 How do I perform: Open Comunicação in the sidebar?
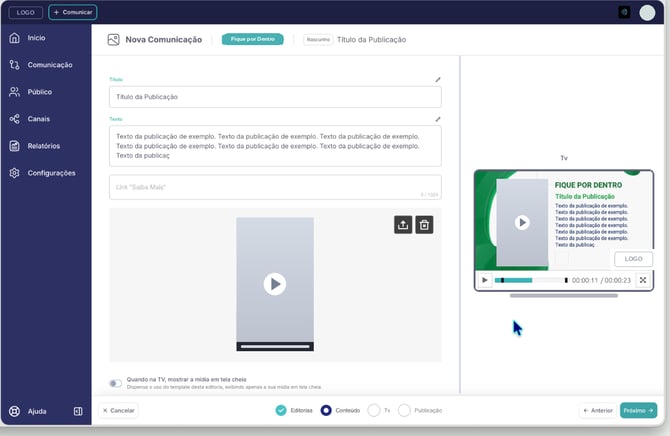pos(41,65)
